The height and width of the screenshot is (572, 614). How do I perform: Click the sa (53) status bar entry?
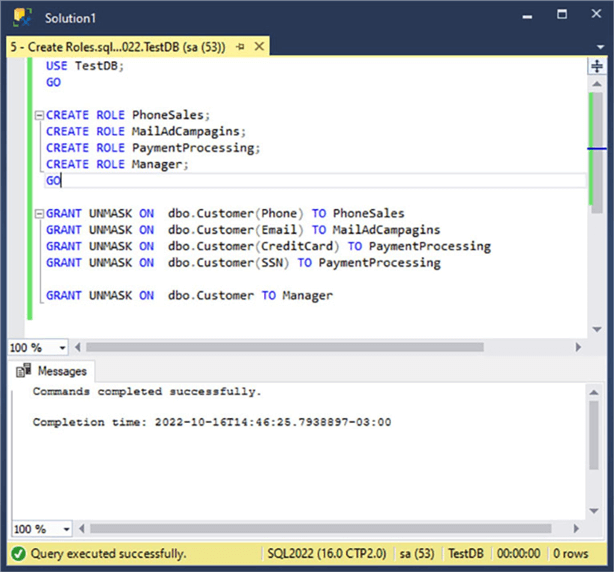pyautogui.click(x=417, y=554)
